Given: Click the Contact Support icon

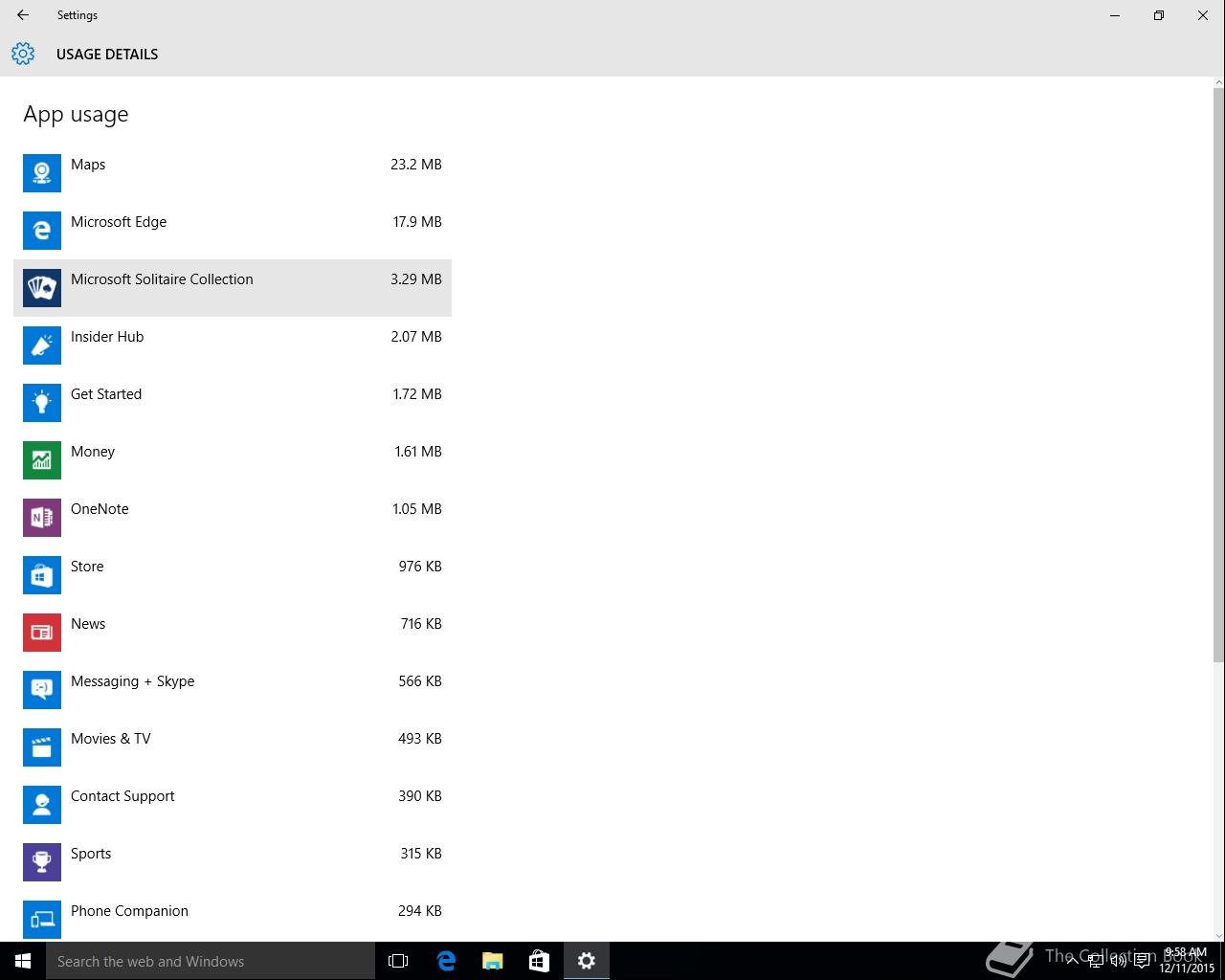Looking at the screenshot, I should click(x=42, y=805).
